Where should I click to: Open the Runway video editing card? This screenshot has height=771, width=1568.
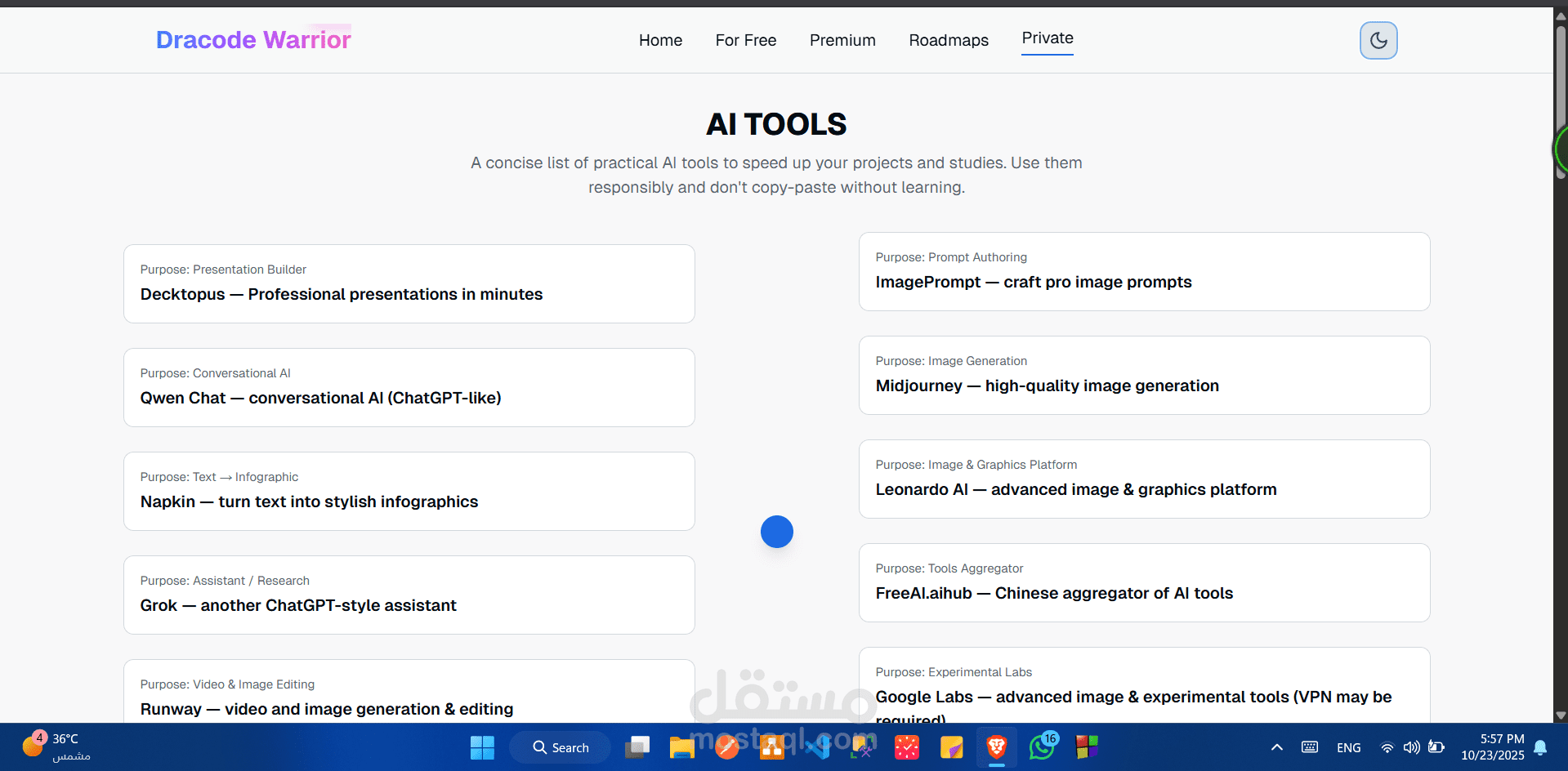click(x=409, y=691)
